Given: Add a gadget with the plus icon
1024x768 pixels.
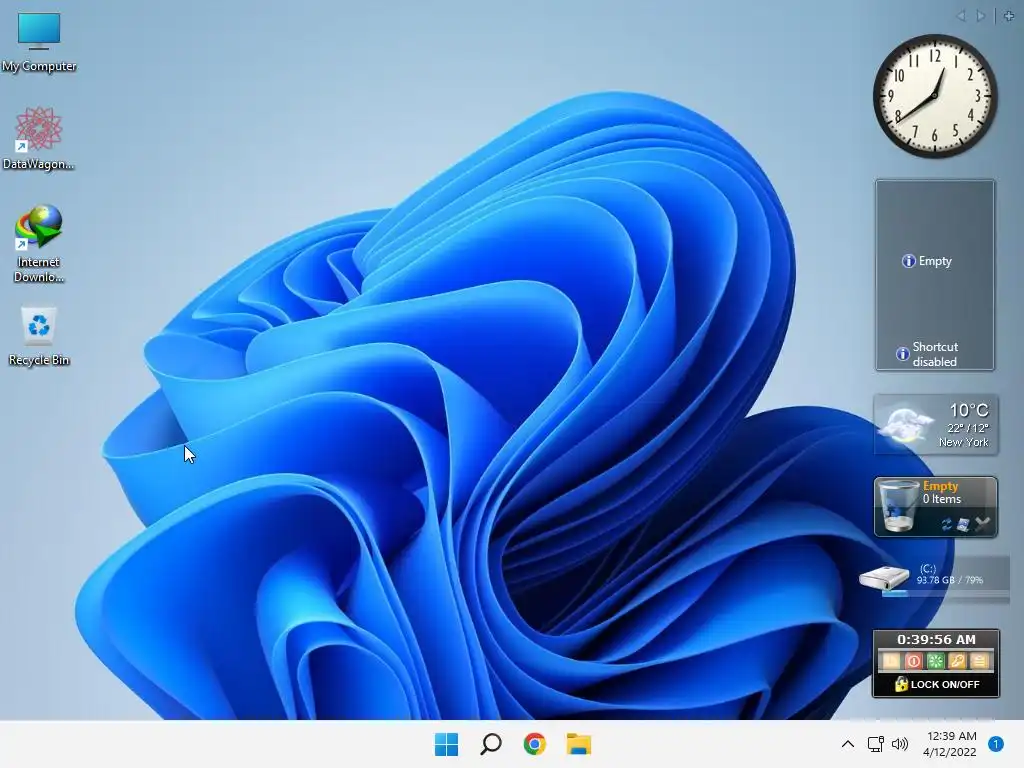Looking at the screenshot, I should [x=1009, y=16].
